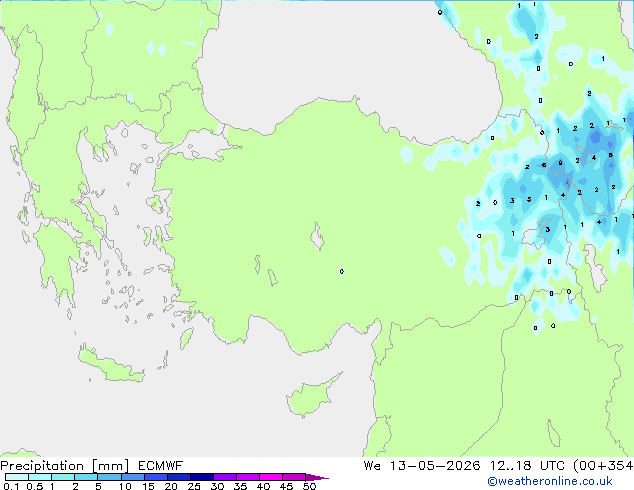Click the '(00+354' forecast run text
This screenshot has height=490, width=634.
point(603,466)
